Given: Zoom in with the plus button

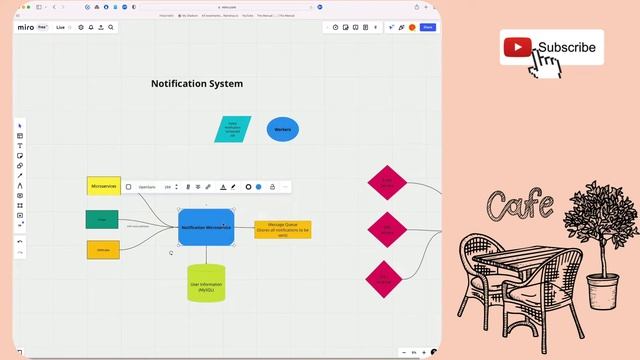Looking at the screenshot, I should (x=424, y=352).
